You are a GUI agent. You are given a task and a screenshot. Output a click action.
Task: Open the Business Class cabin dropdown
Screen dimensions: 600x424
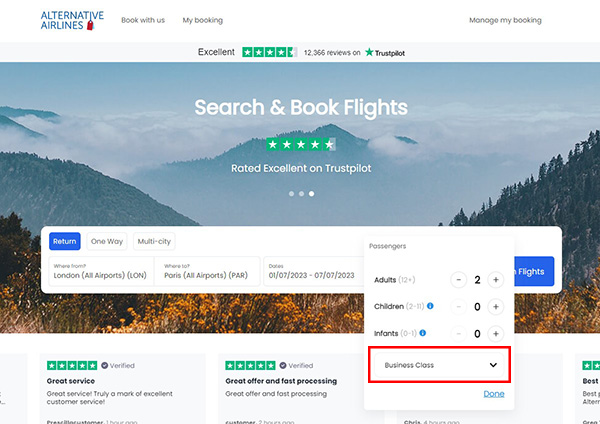point(439,365)
